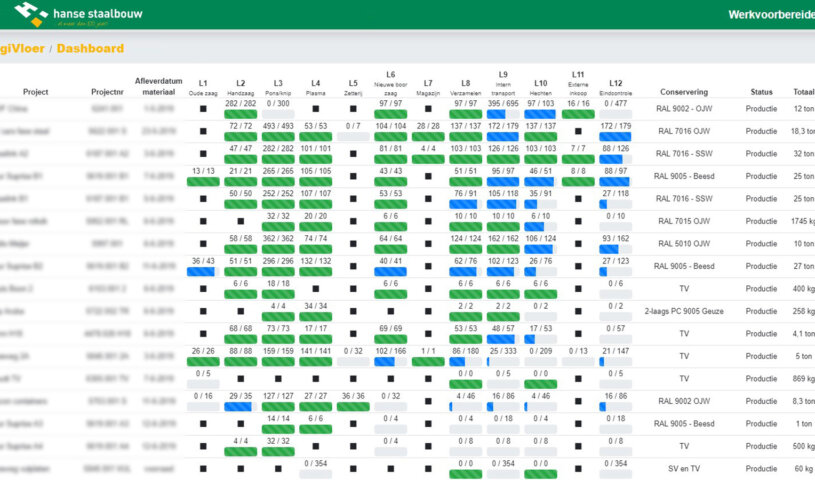Image resolution: width=815 pixels, height=480 pixels.
Task: Click the '17 / 53' value cell
Action: click(x=541, y=328)
